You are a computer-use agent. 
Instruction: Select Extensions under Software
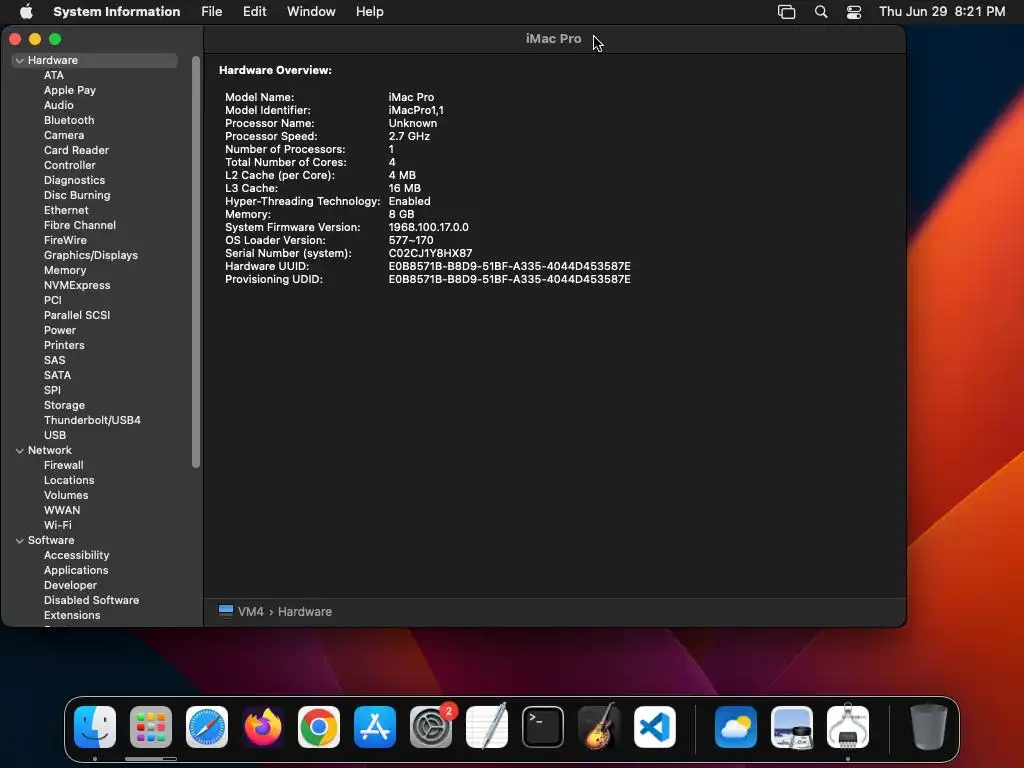click(72, 616)
